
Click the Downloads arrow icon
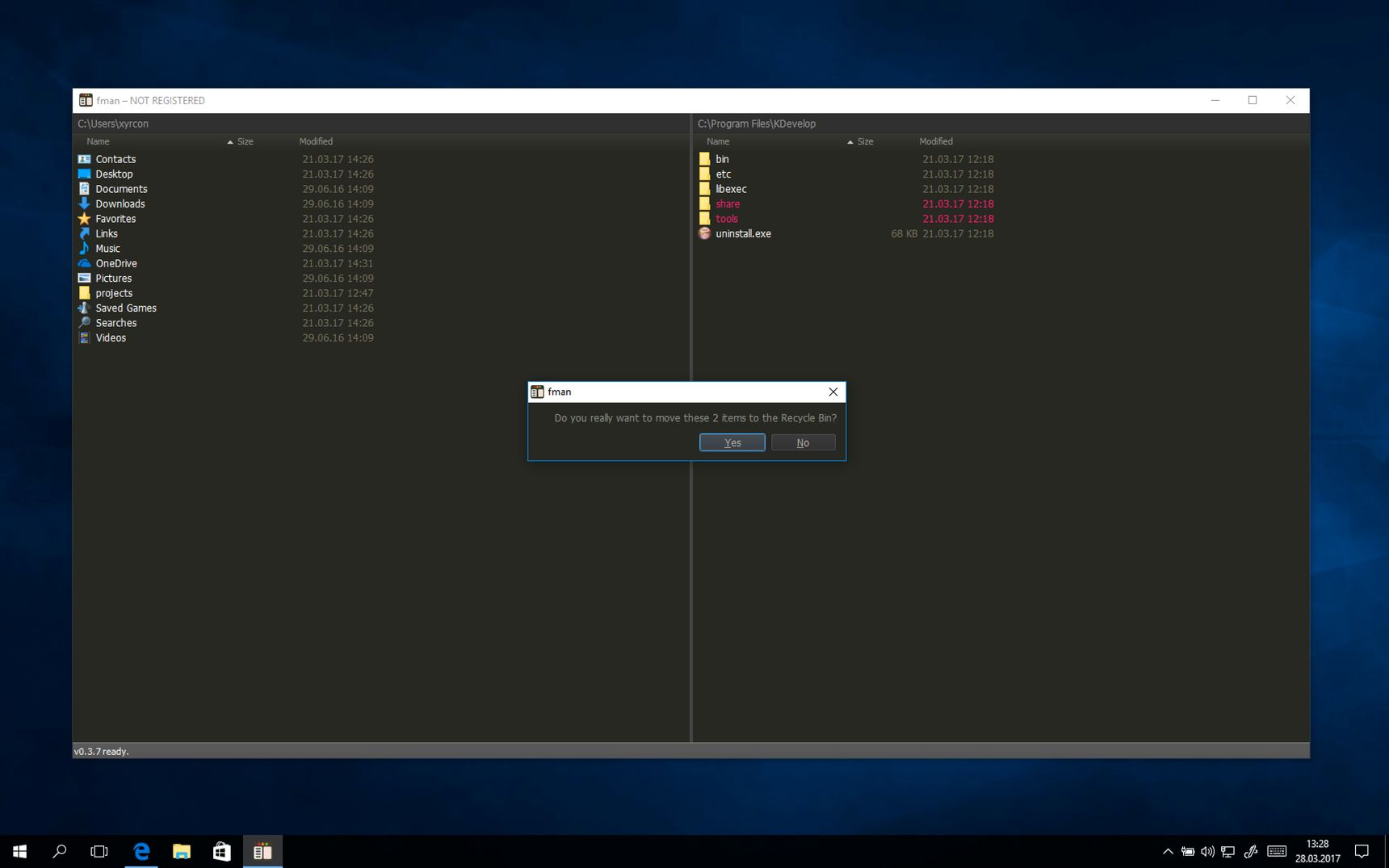[x=84, y=203]
